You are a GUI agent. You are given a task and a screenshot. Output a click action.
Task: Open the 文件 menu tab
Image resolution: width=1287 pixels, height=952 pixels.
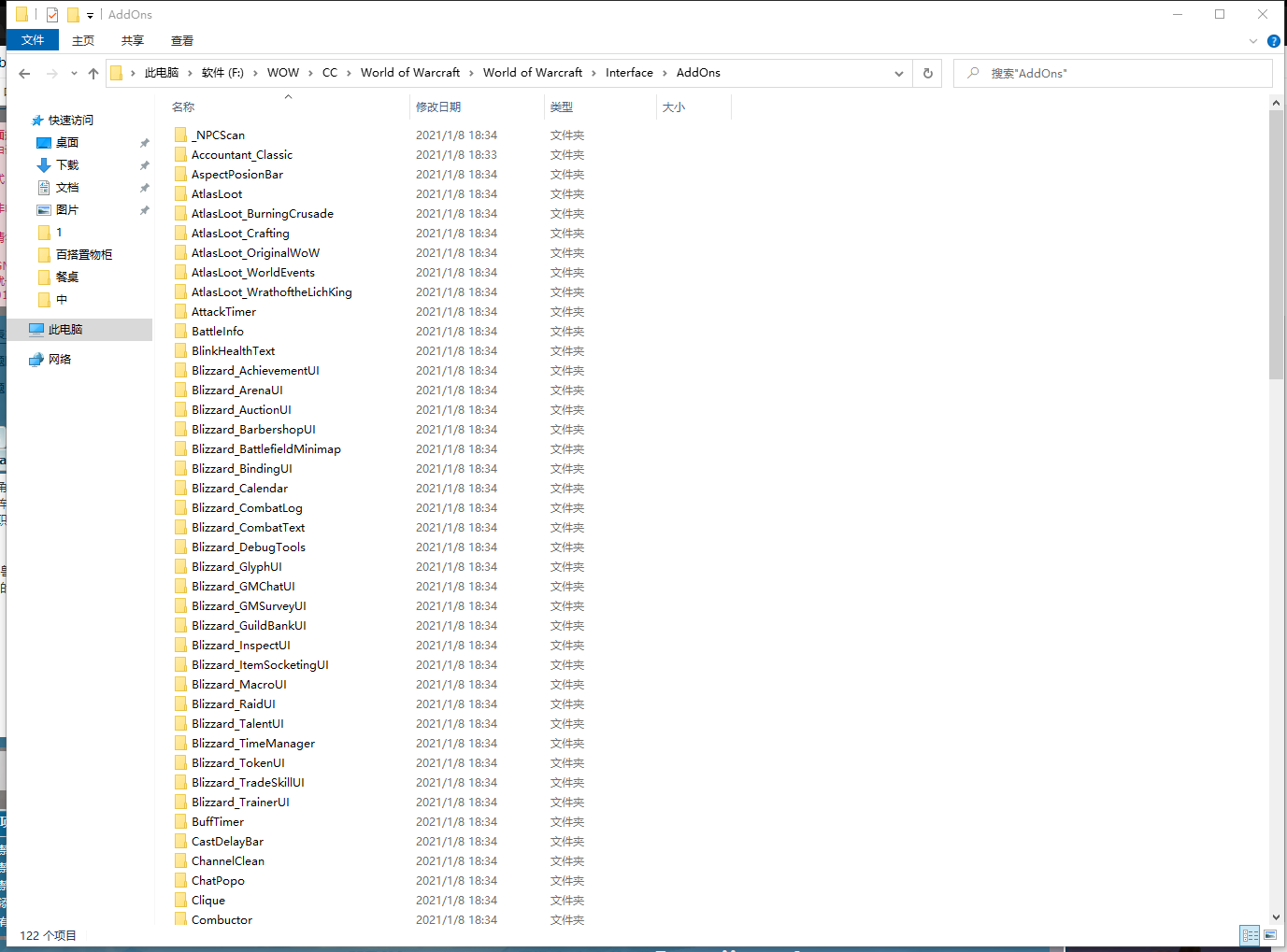point(33,40)
